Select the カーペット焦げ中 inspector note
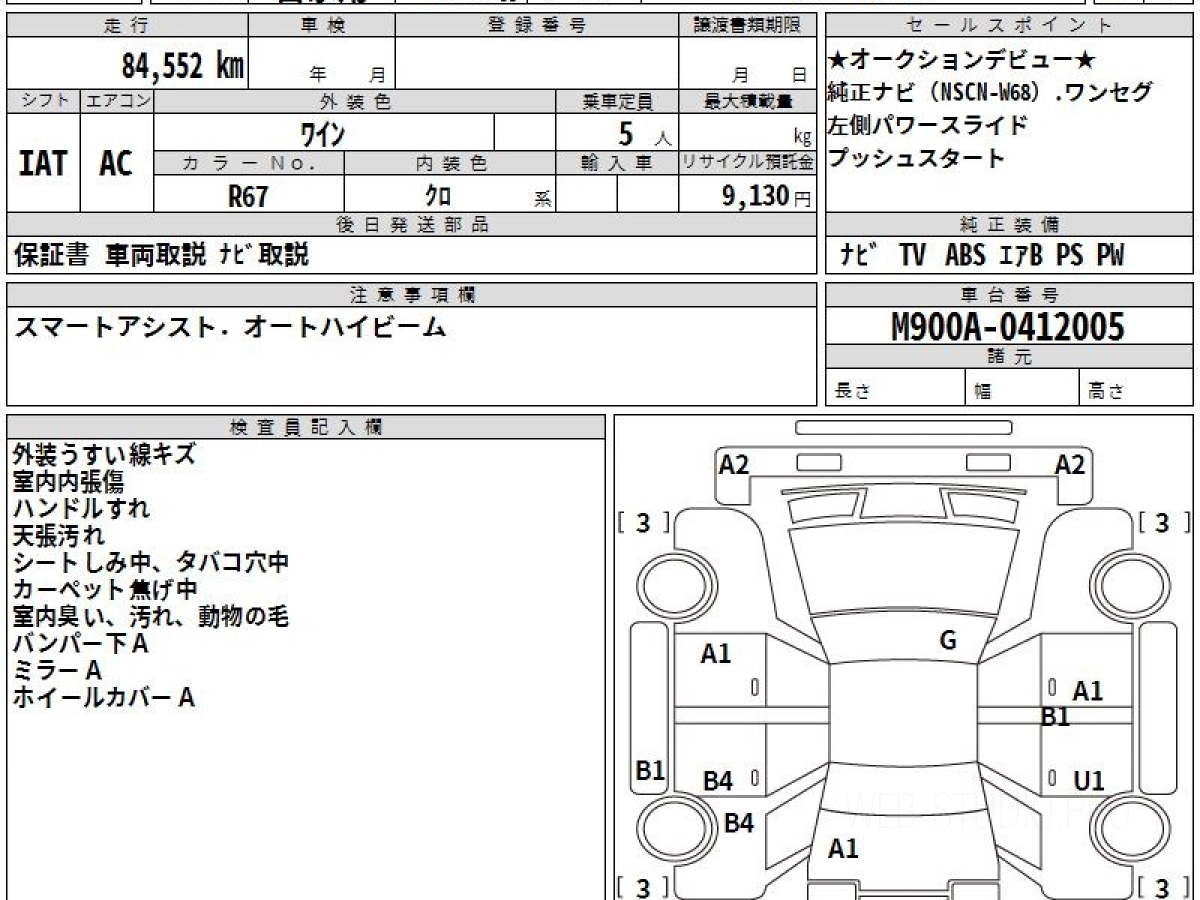This screenshot has height=900, width=1200. click(105, 589)
